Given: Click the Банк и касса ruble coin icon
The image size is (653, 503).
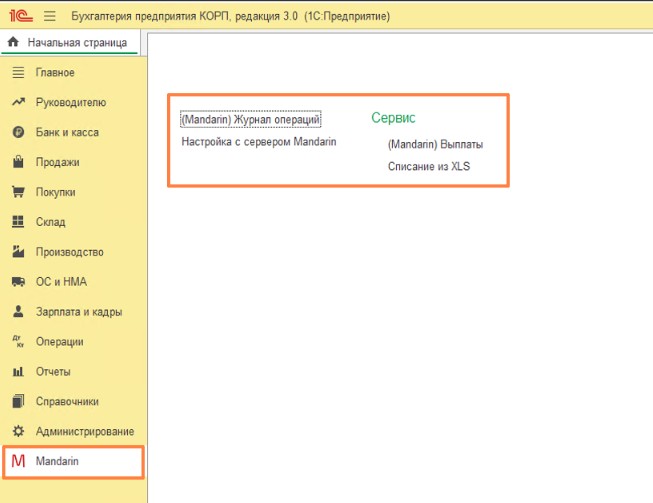Looking at the screenshot, I should pyautogui.click(x=18, y=132).
